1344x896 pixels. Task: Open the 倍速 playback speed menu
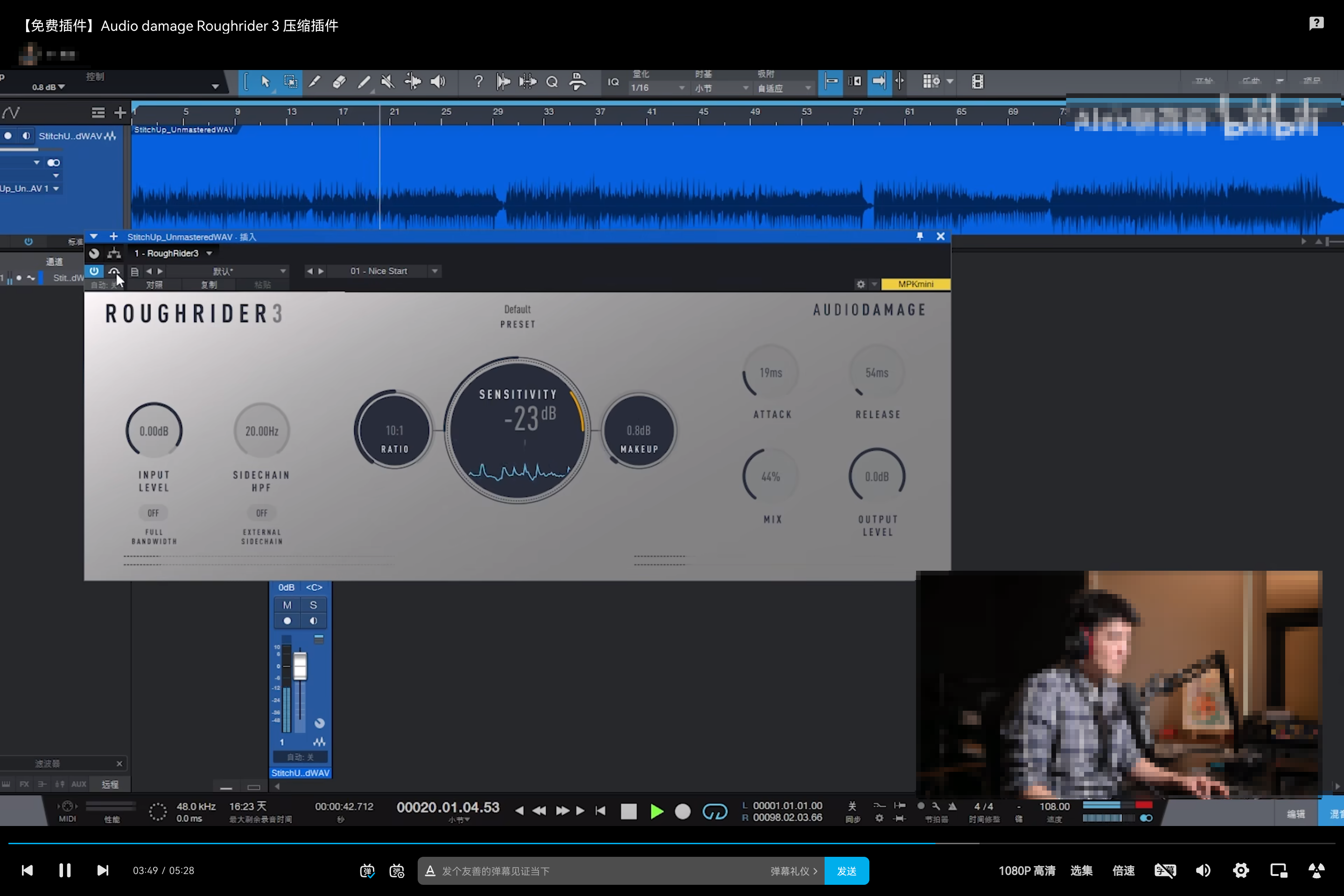click(1123, 870)
